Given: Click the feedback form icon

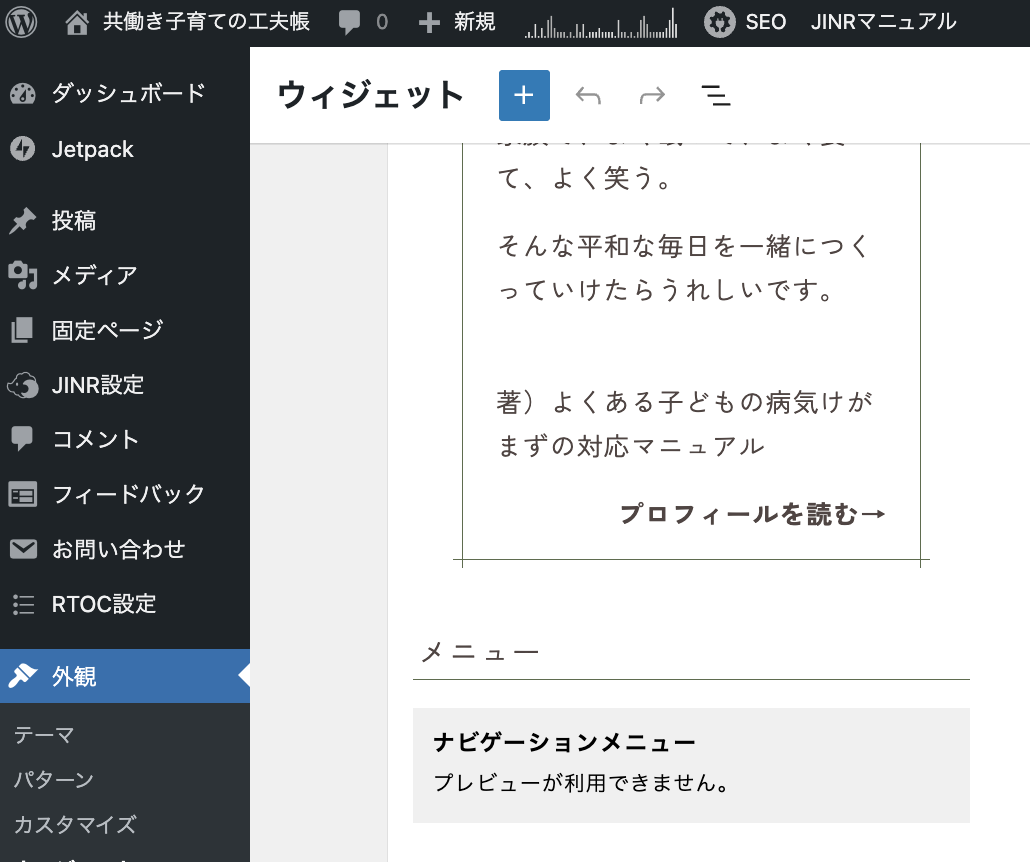Looking at the screenshot, I should click(23, 495).
